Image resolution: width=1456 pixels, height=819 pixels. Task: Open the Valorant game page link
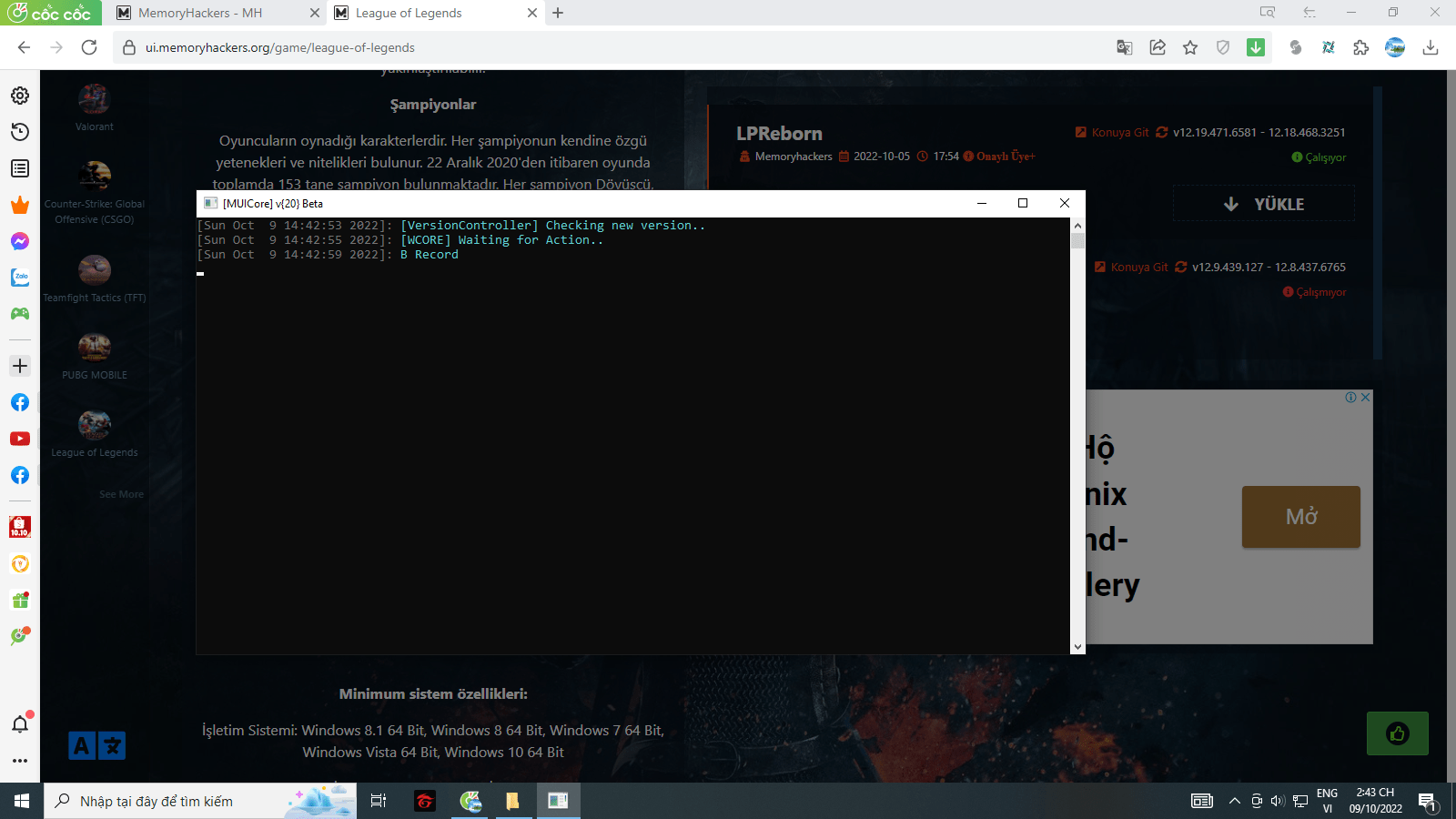(95, 107)
